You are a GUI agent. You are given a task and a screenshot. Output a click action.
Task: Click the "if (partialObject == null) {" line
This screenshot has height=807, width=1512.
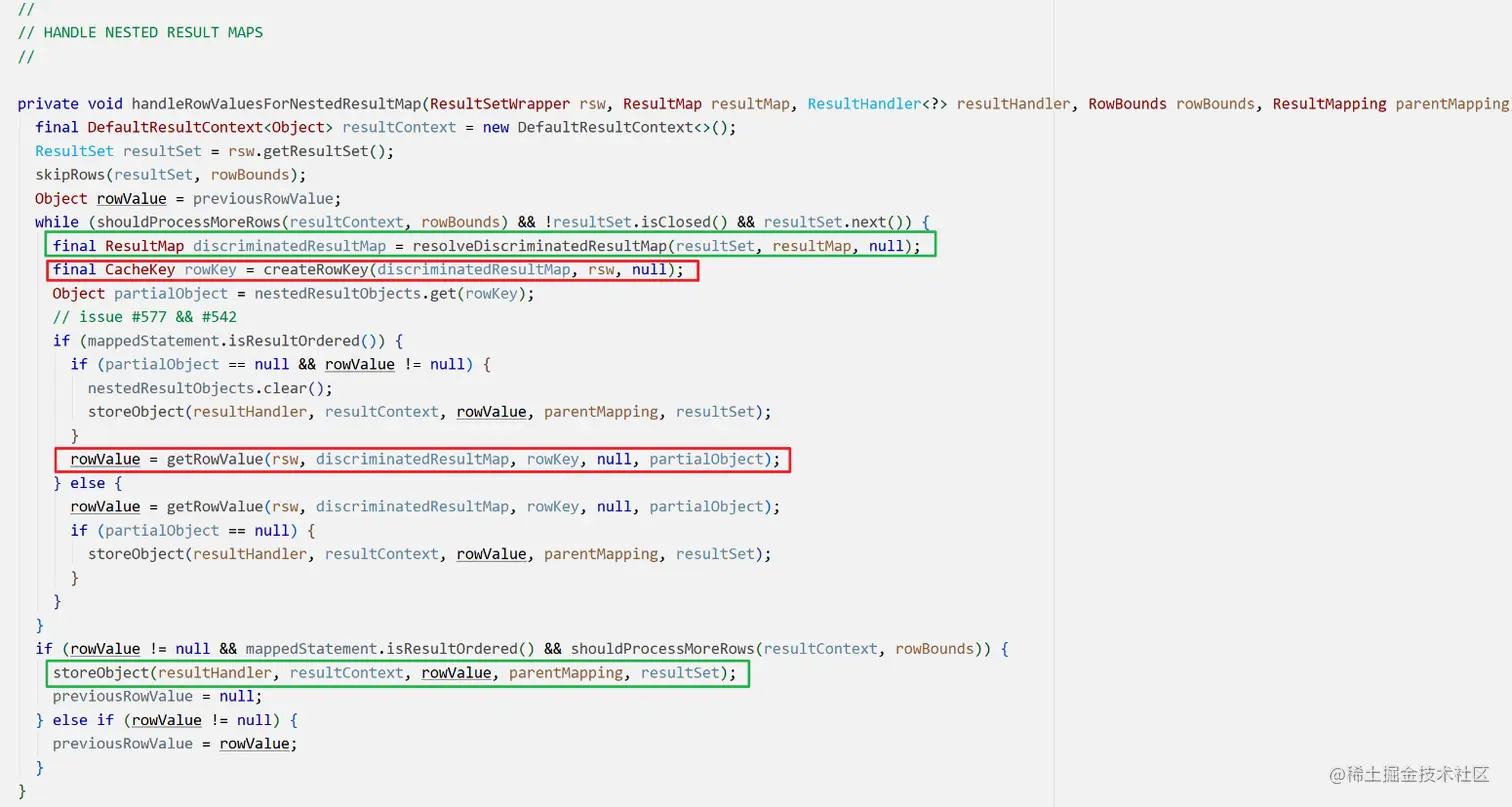[193, 530]
